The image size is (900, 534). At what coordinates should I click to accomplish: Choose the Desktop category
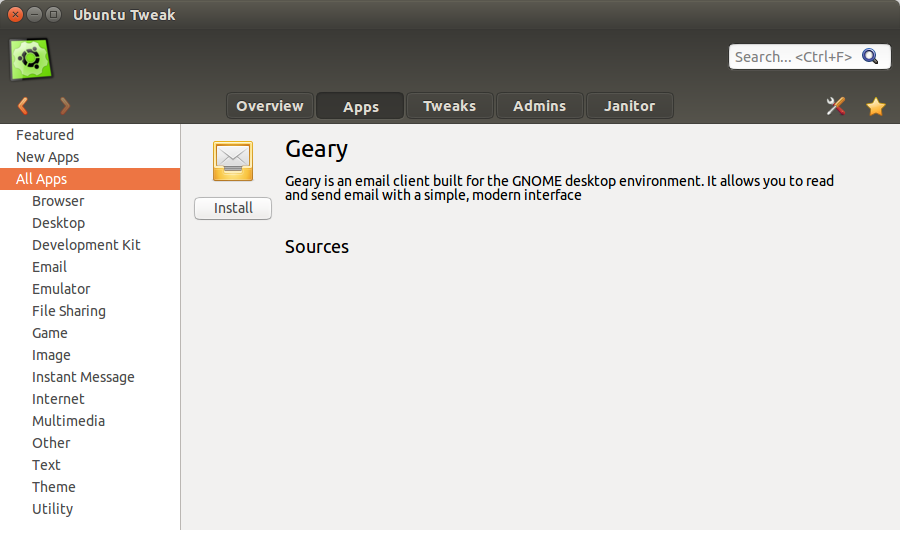point(90,223)
